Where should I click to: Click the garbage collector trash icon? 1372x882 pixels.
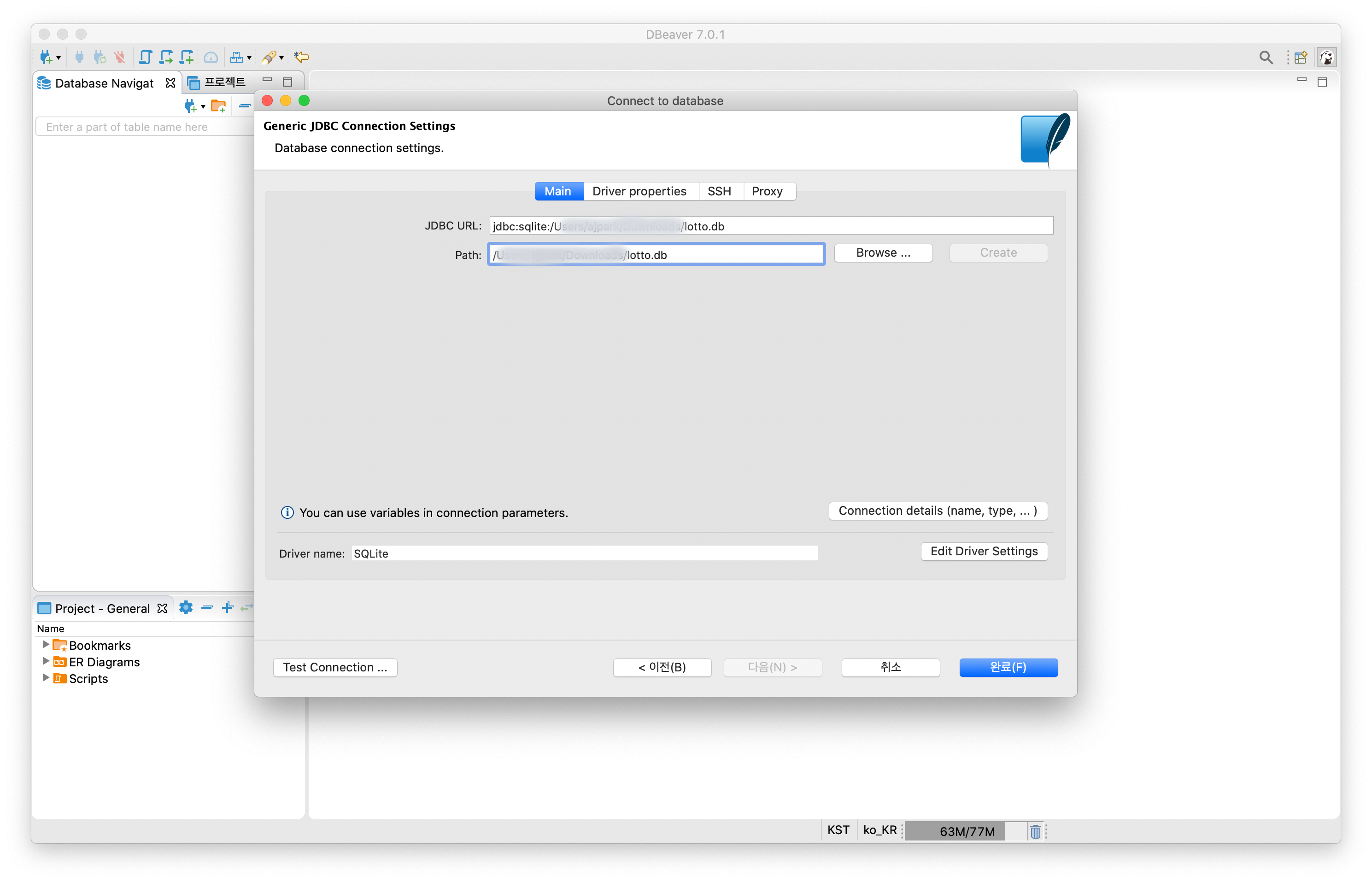[x=1035, y=831]
